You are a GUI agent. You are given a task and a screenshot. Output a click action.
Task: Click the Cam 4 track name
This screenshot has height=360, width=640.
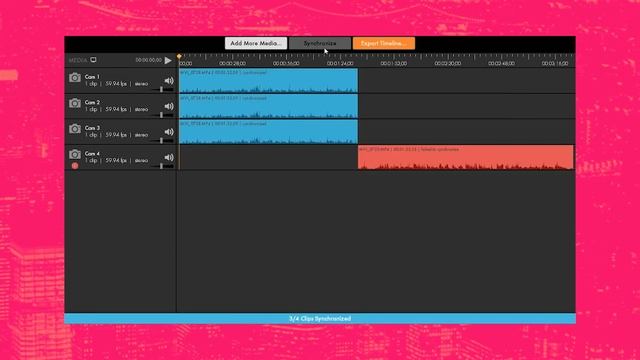(x=92, y=154)
